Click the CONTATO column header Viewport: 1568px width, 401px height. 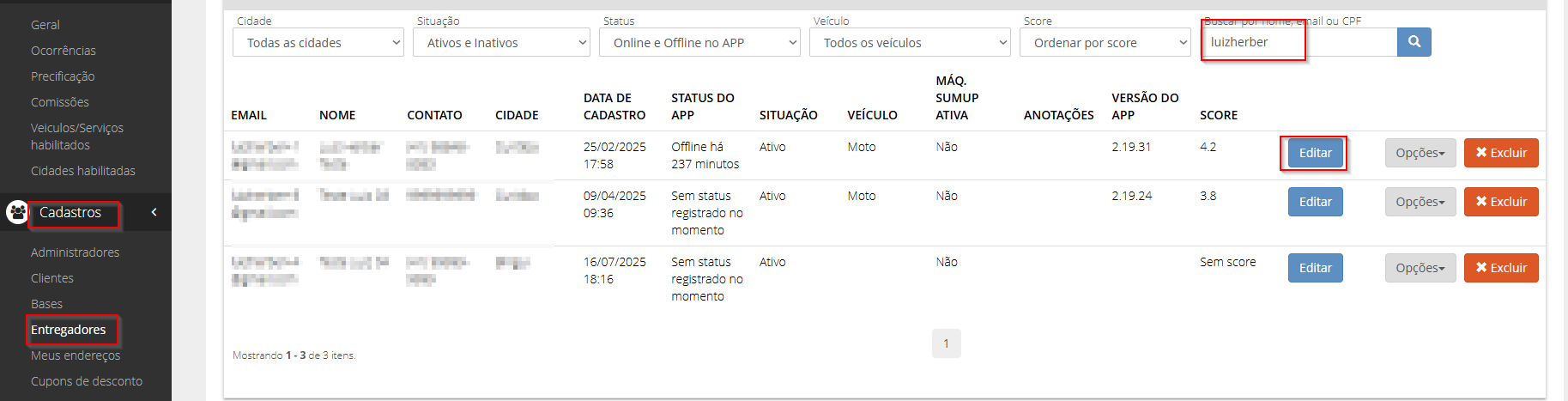coord(435,115)
